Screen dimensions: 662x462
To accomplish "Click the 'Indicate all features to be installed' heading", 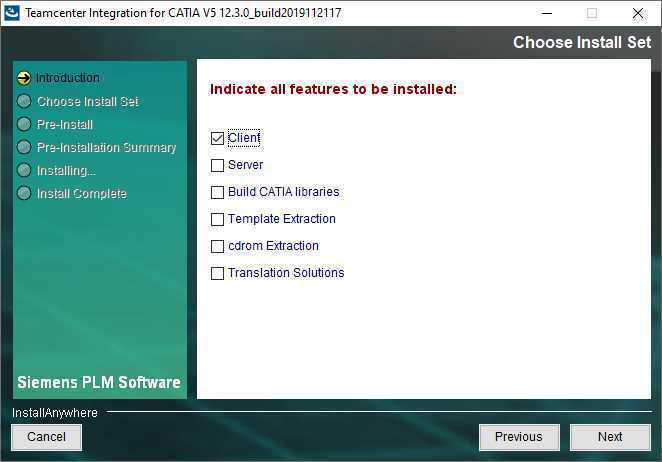I will 334,89.
